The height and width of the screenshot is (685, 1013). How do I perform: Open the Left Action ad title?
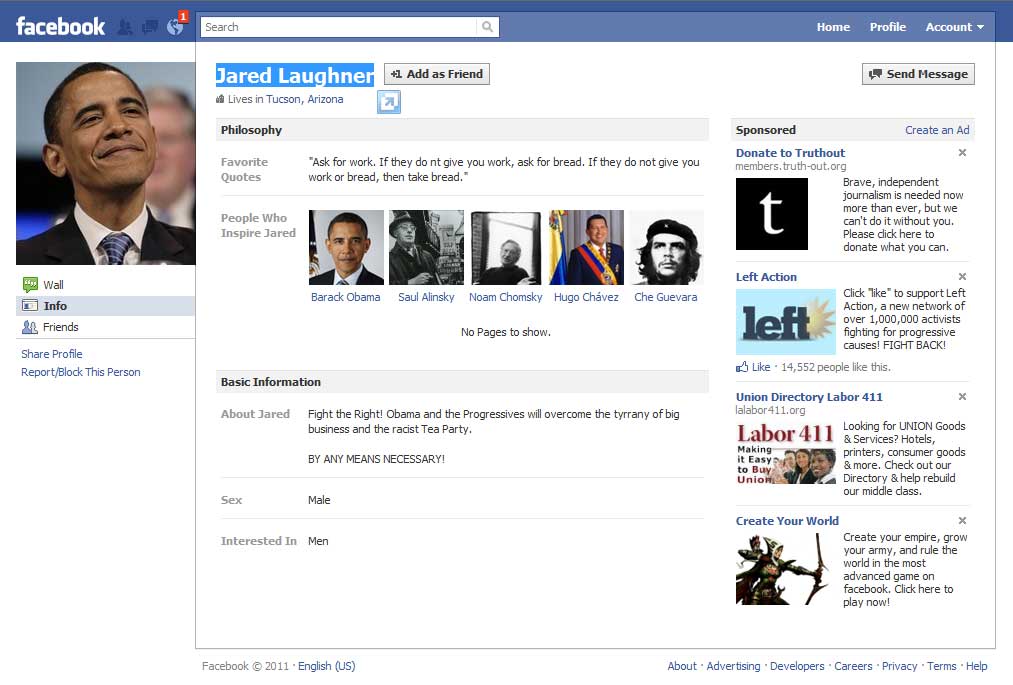[766, 277]
